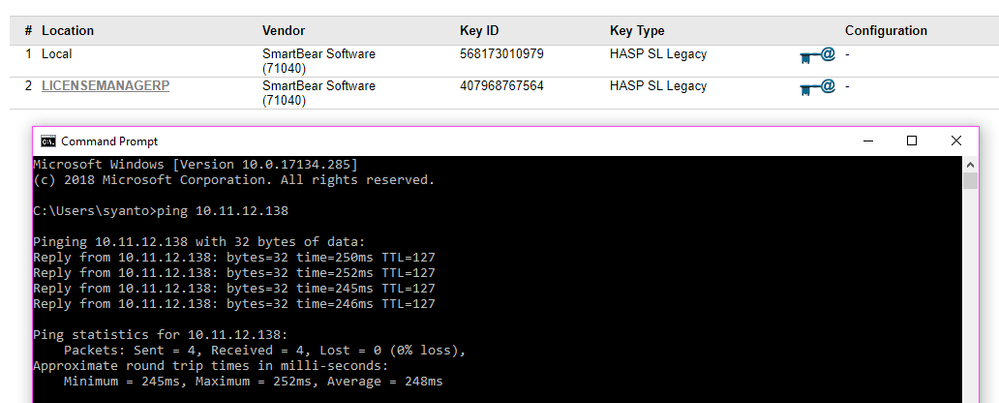The image size is (999, 403).
Task: Click the Vendor column header
Action: 283,31
